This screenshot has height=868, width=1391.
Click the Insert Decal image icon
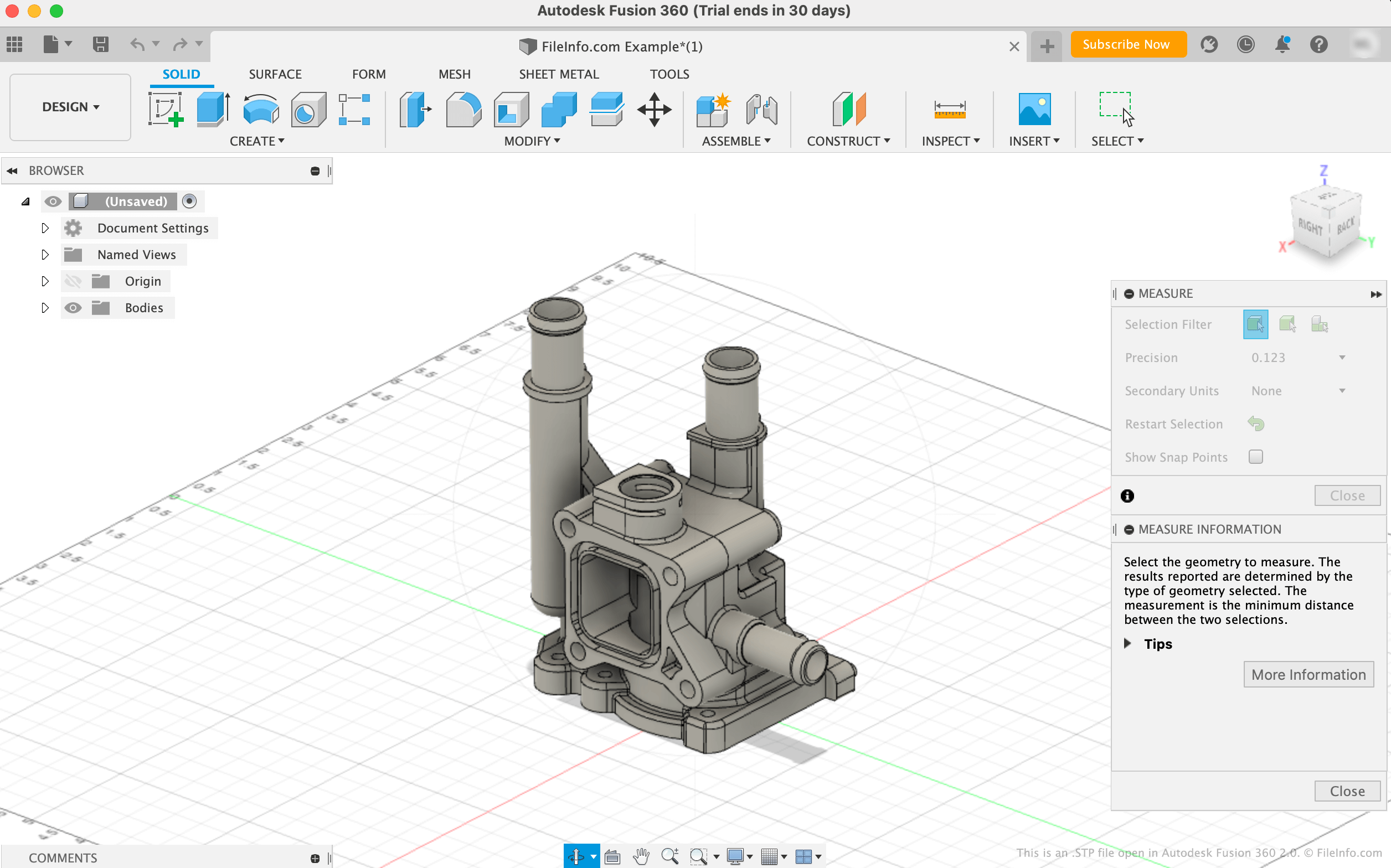pos(1034,109)
